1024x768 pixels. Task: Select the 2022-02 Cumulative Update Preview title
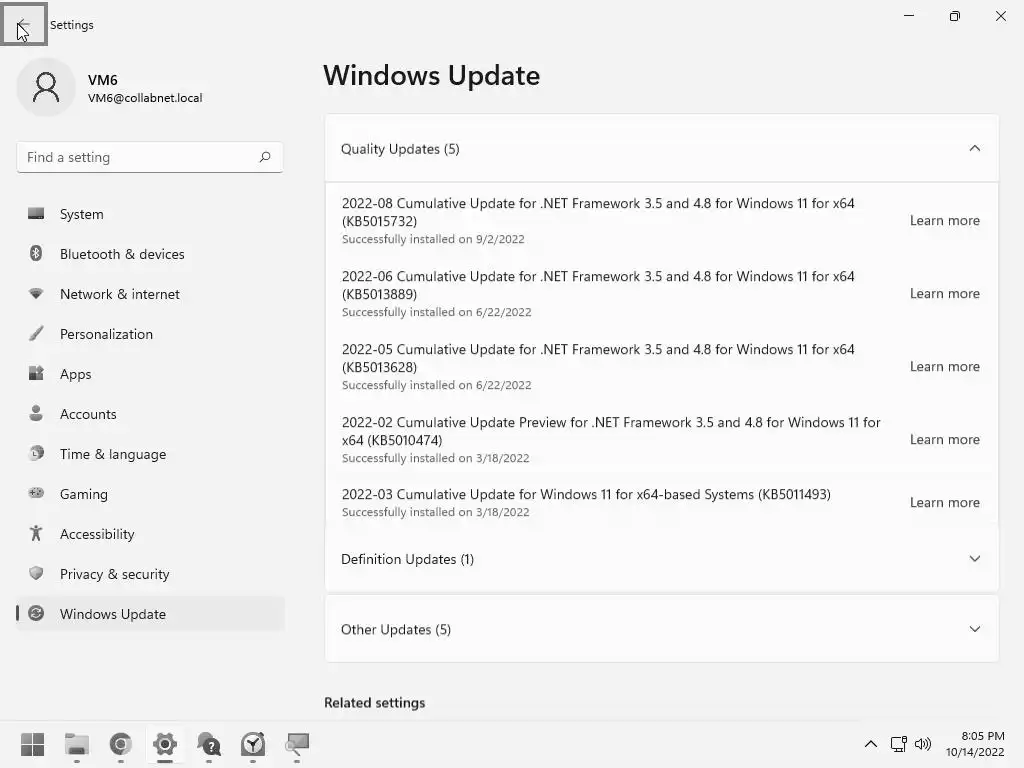(611, 431)
